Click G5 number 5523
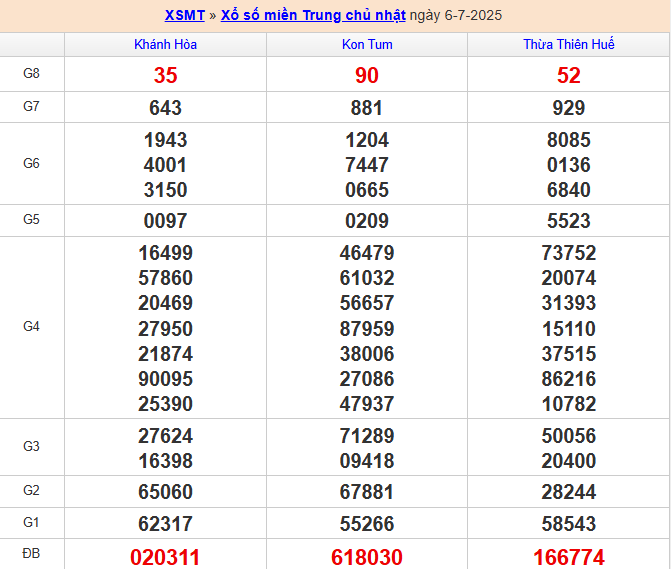 pos(569,221)
